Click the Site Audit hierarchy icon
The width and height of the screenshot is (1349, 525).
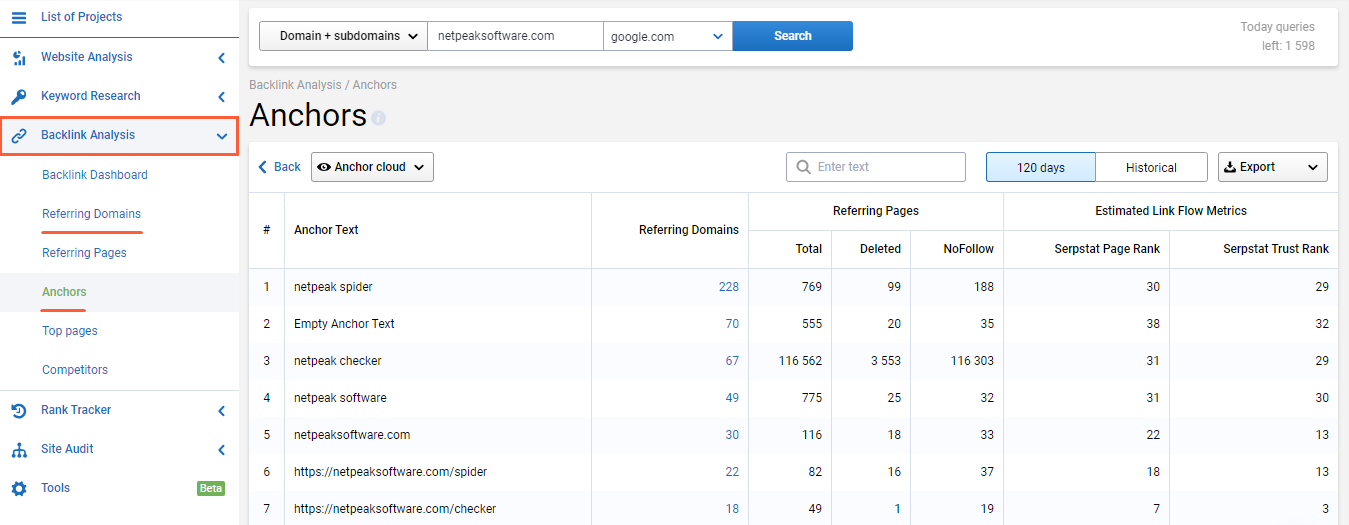[x=19, y=450]
